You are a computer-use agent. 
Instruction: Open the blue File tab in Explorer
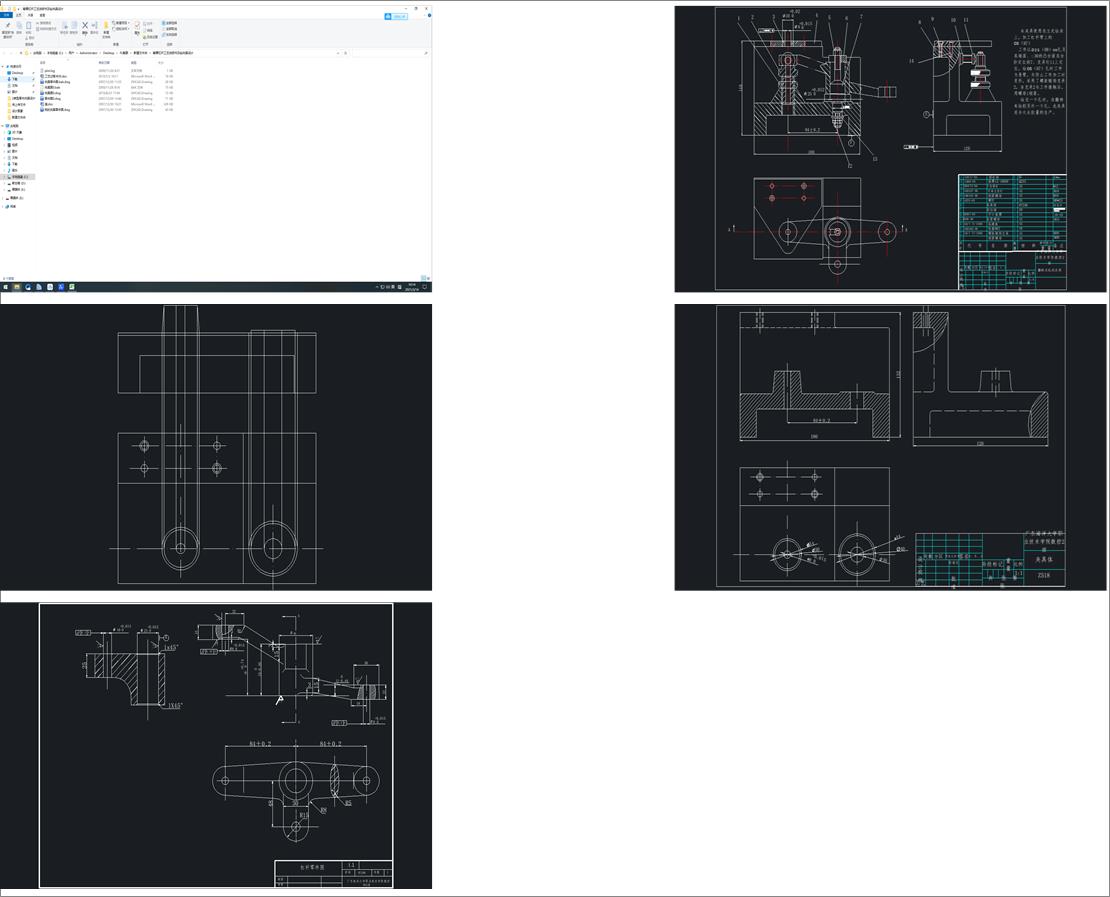click(6, 15)
